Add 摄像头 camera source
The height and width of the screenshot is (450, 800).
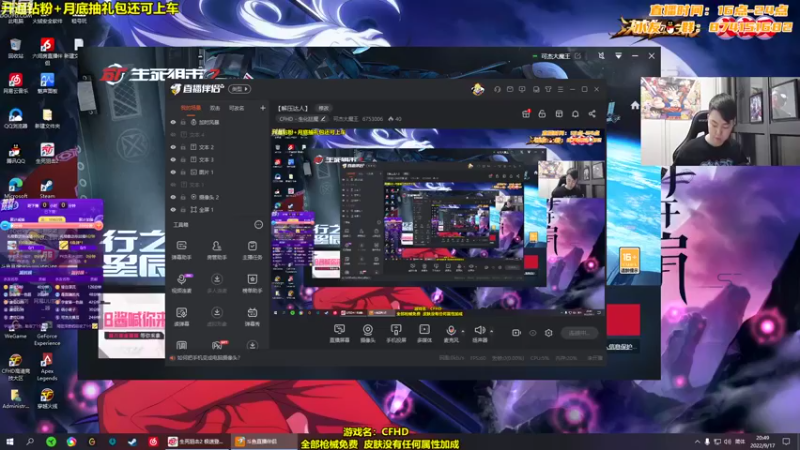tap(368, 333)
